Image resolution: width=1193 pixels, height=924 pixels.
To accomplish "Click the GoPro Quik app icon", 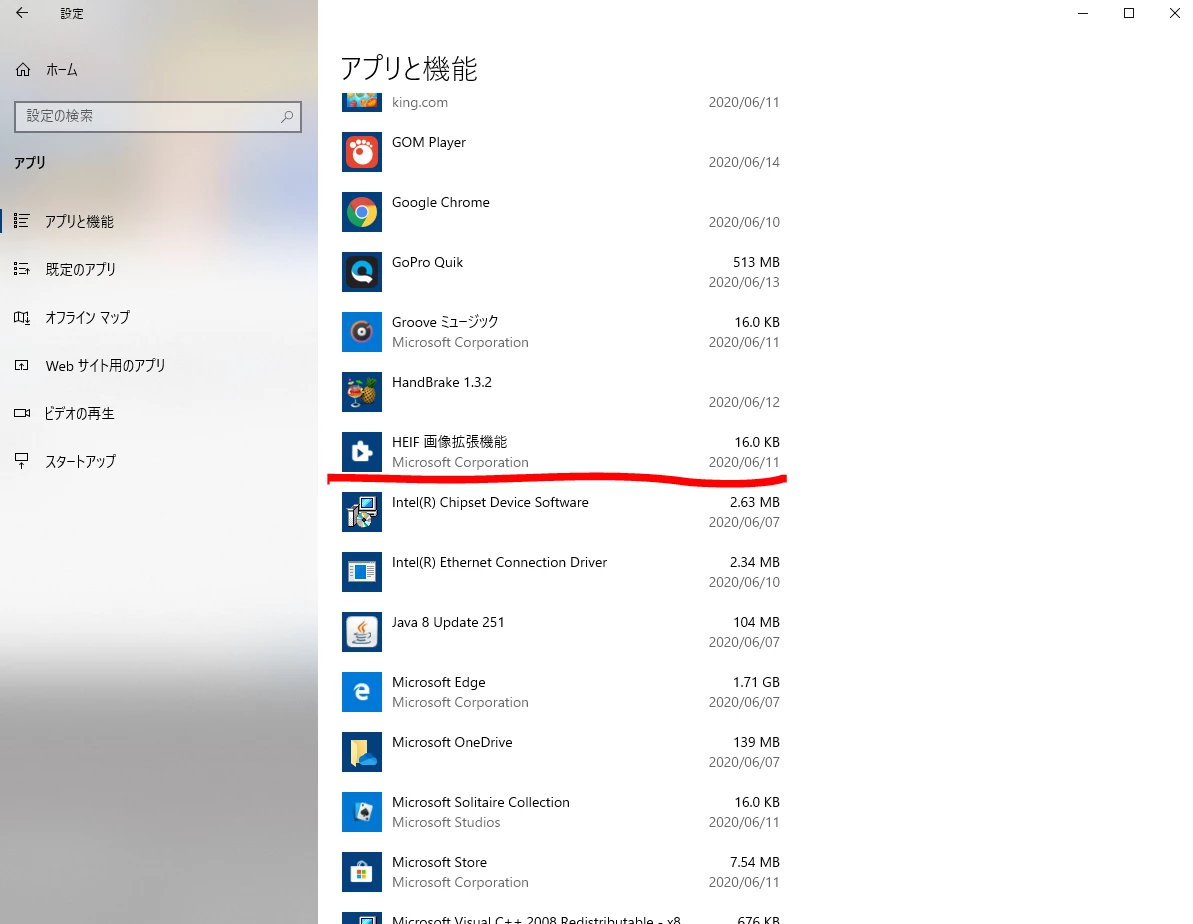I will [x=361, y=272].
